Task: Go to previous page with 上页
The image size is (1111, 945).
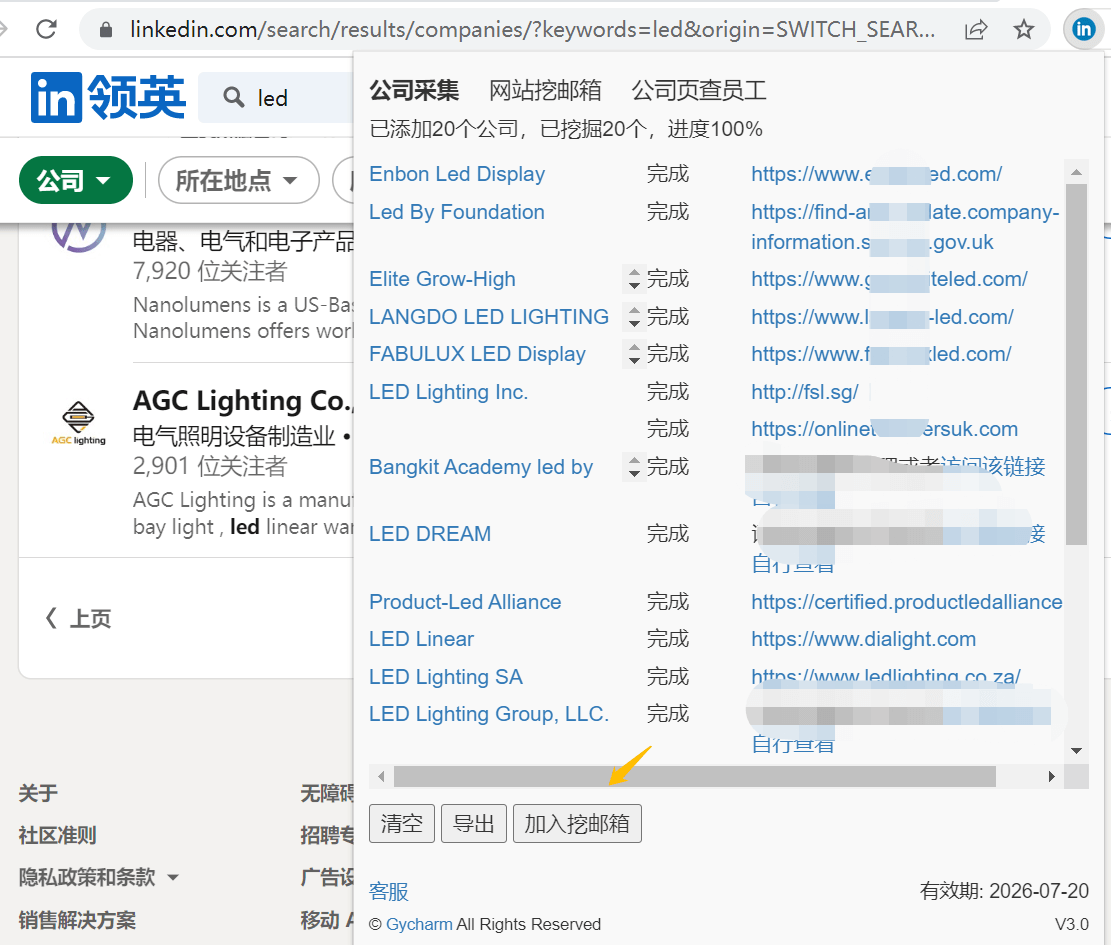Action: click(79, 619)
